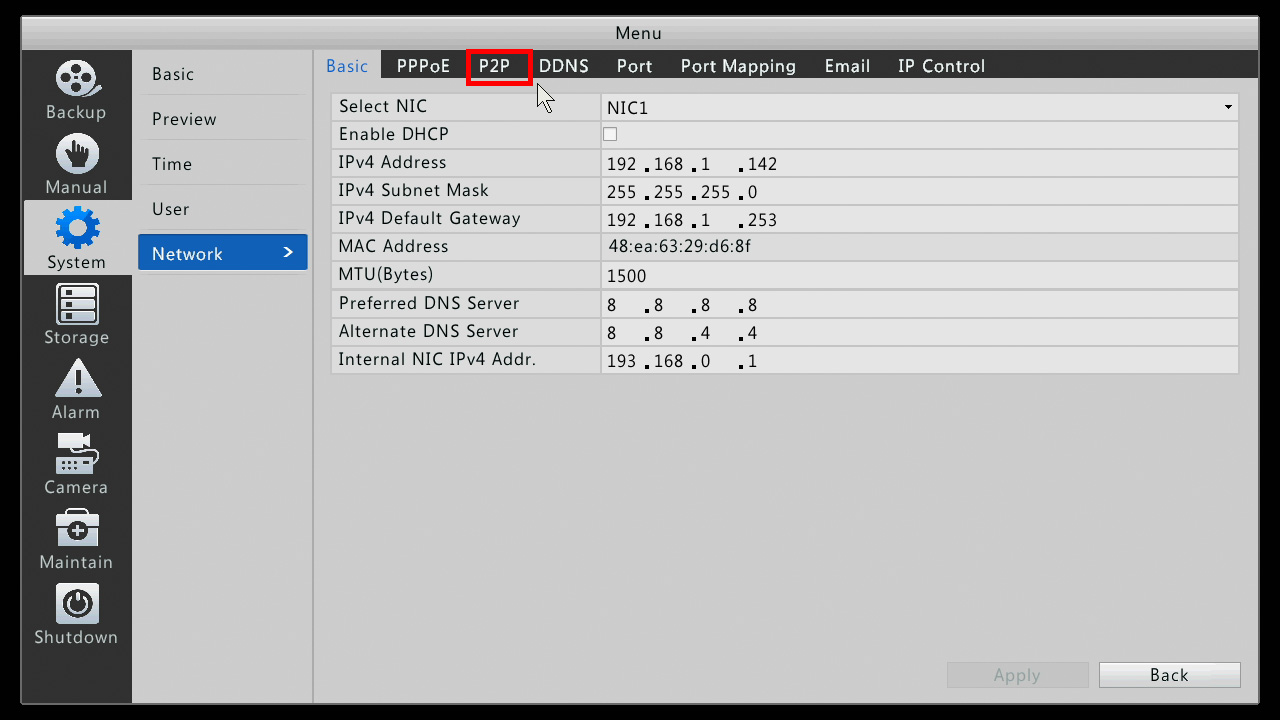Open the Camera section icon
Image resolution: width=1280 pixels, height=720 pixels.
77,454
